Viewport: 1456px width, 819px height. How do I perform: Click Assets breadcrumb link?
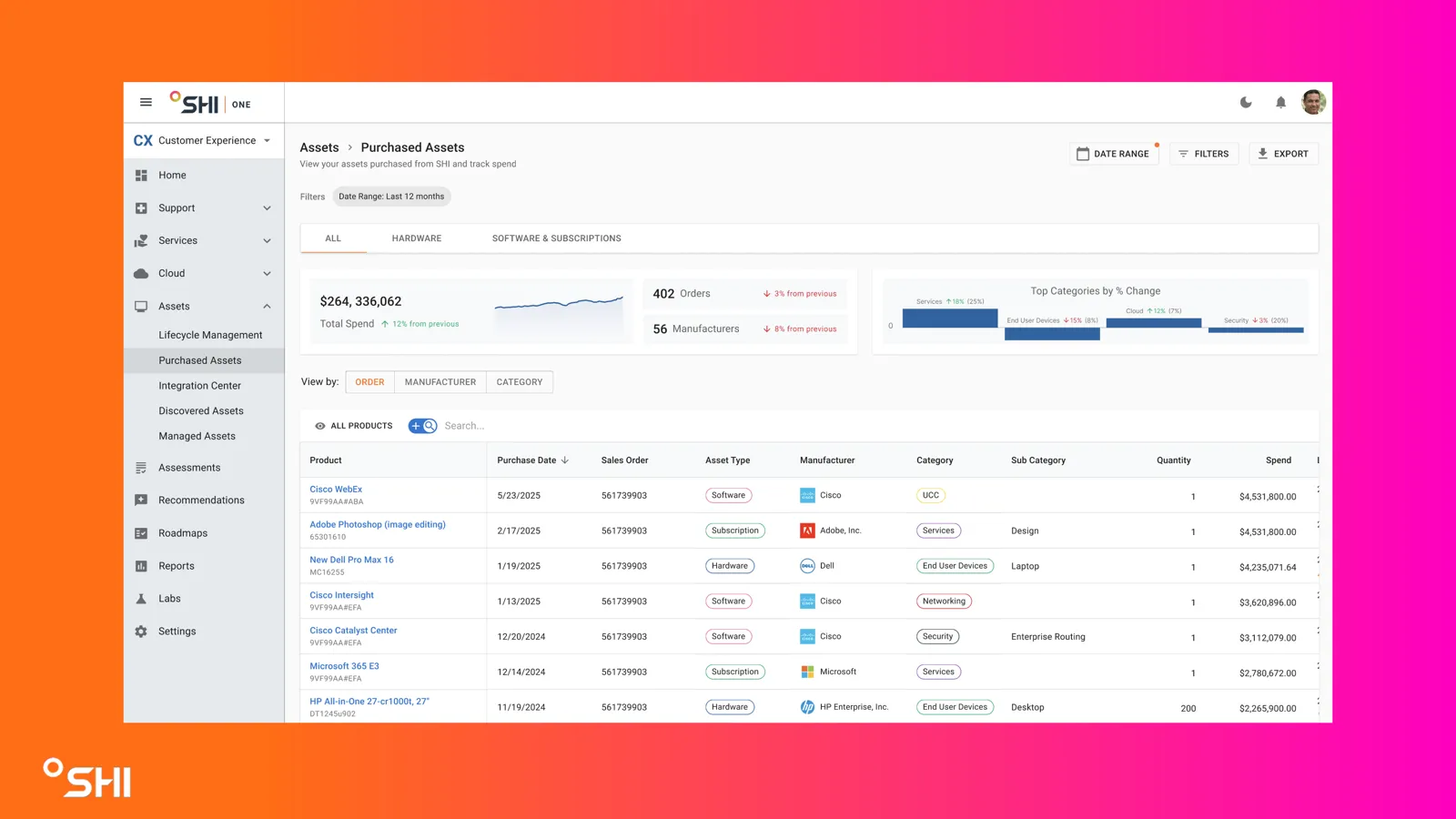[319, 147]
